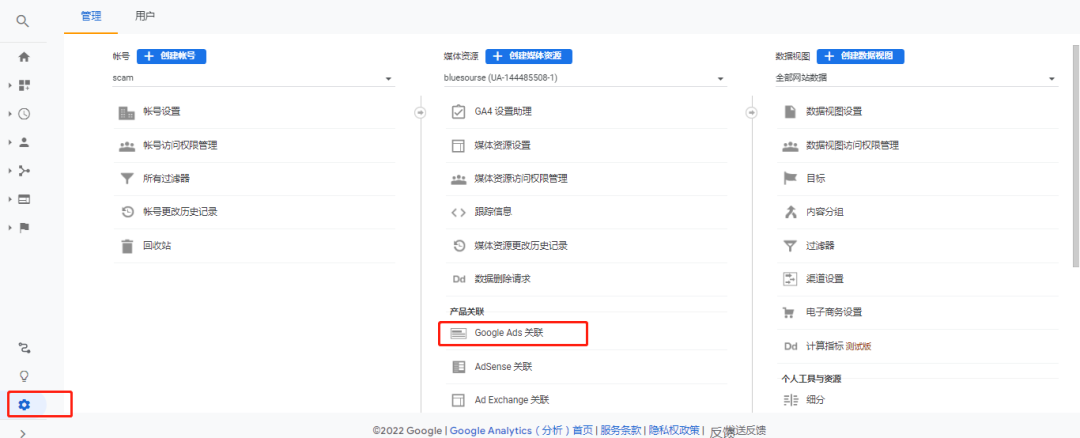Open the 服务条款 footer link
Image resolution: width=1080 pixels, height=438 pixels.
(x=620, y=430)
